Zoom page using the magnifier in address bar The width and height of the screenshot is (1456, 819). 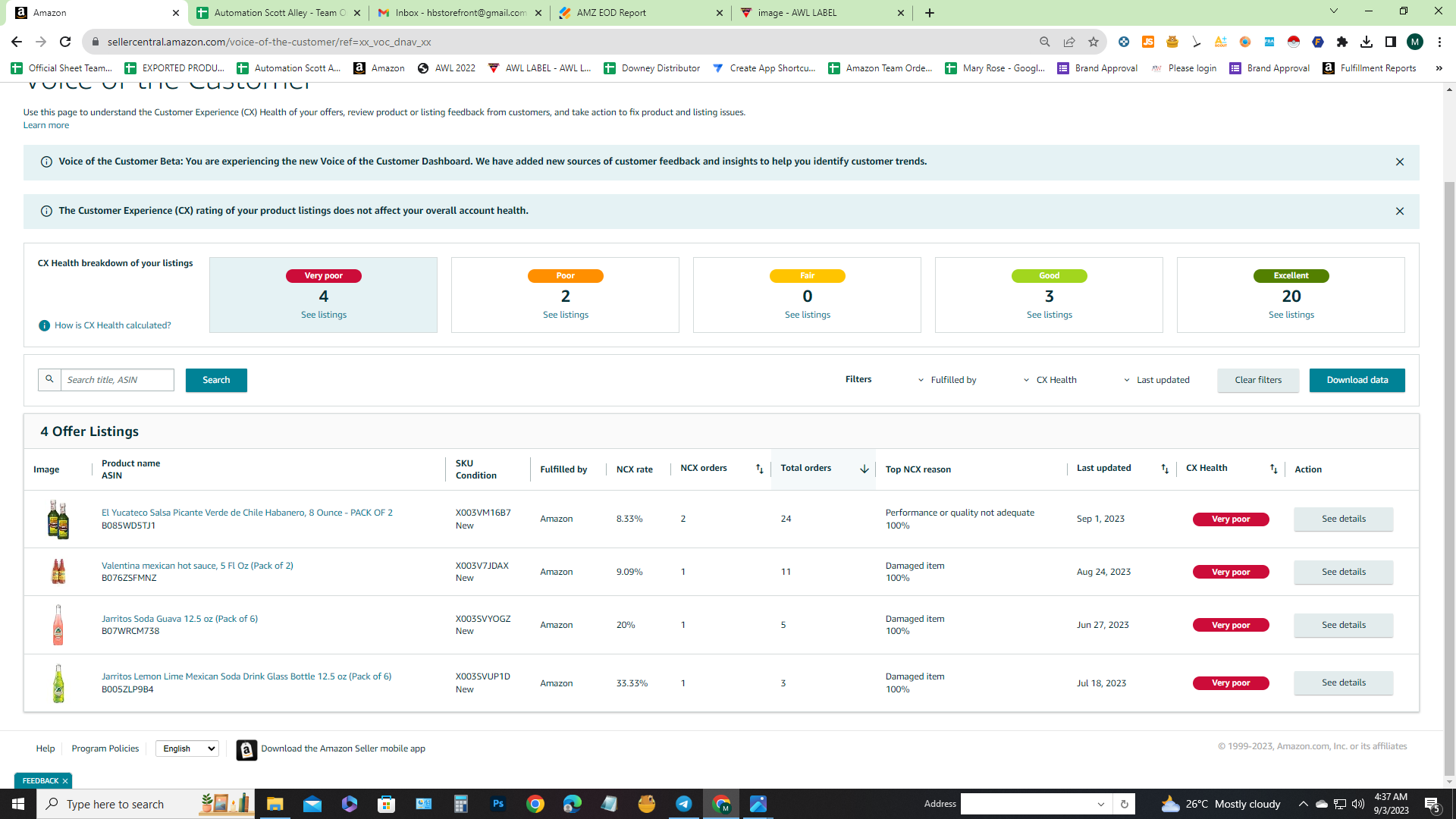[1044, 42]
